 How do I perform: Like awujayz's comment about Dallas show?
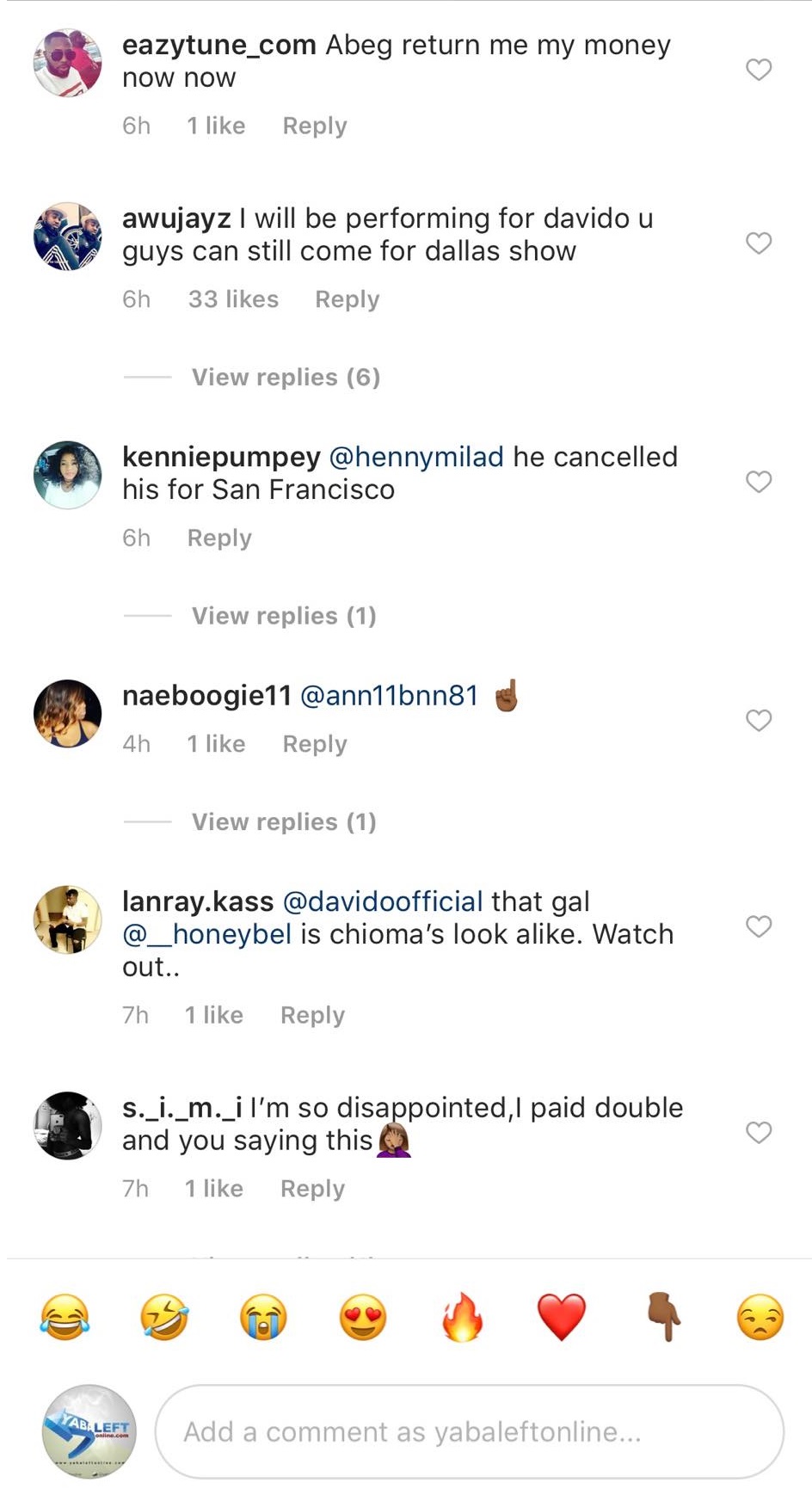click(x=759, y=243)
